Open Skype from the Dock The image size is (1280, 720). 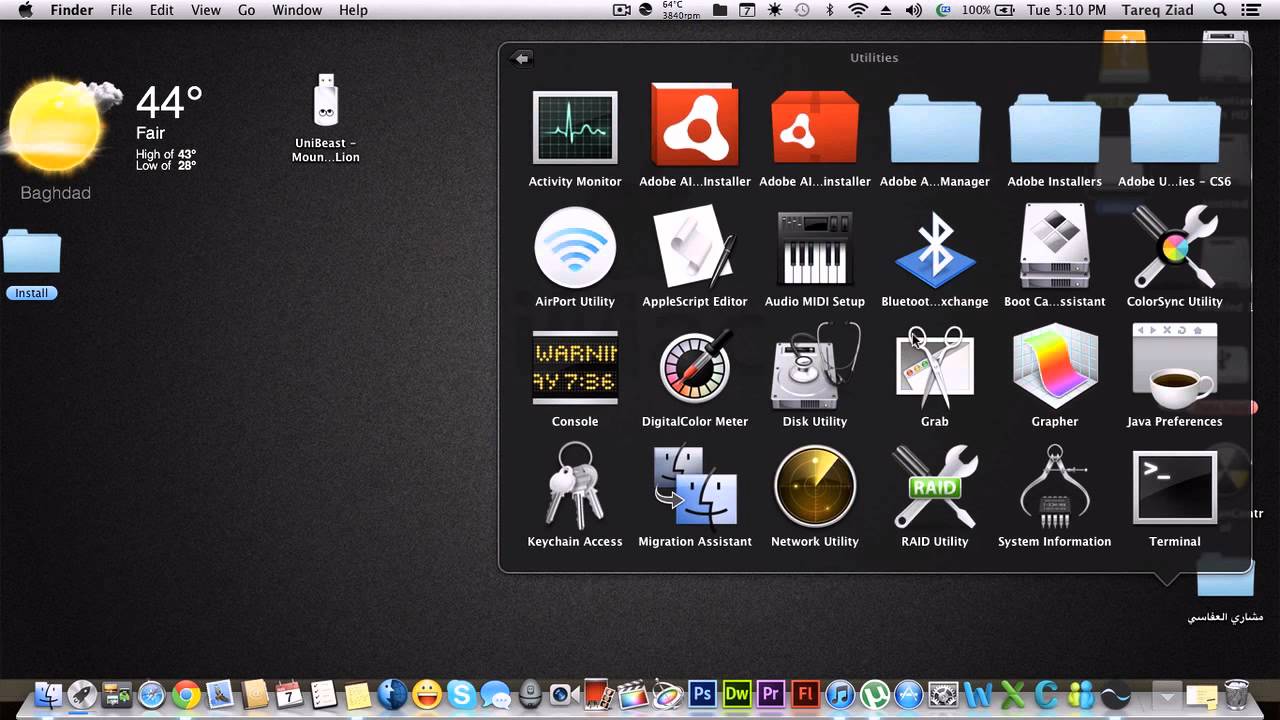(461, 694)
